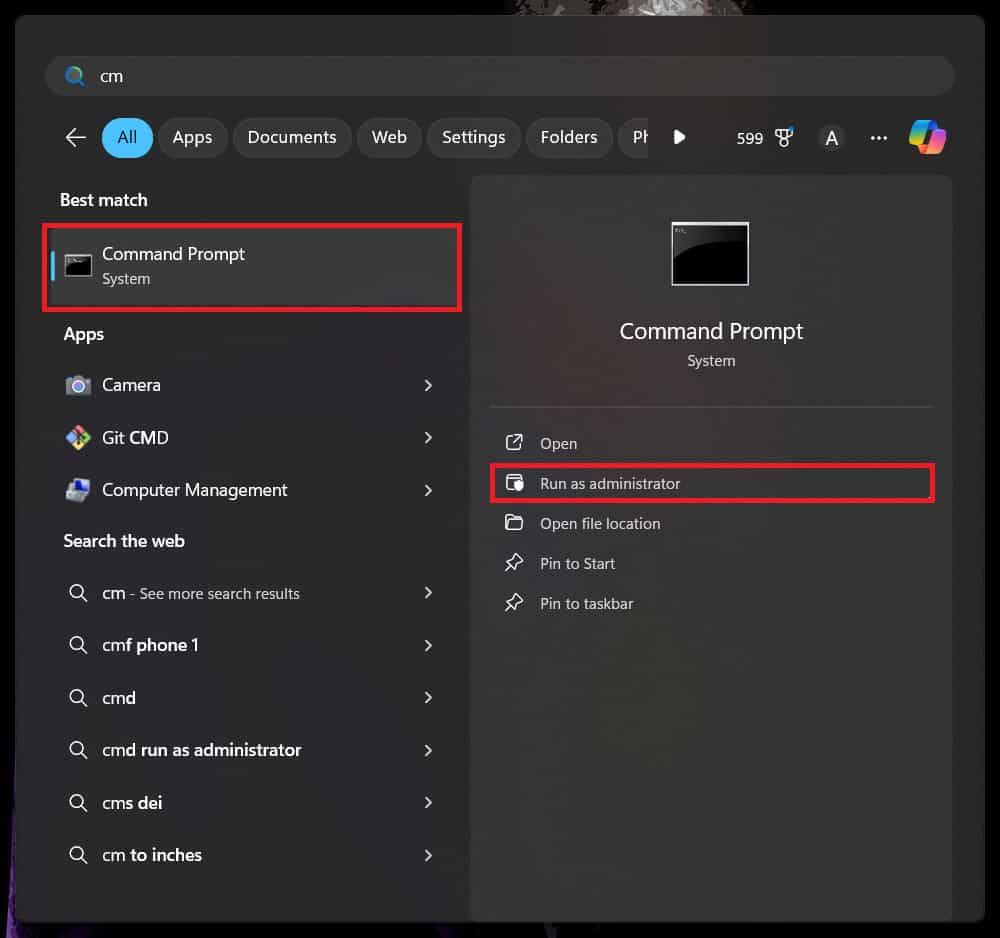Expand the 'cmf phone 1' suggestion arrow
The width and height of the screenshot is (1000, 938).
[428, 645]
